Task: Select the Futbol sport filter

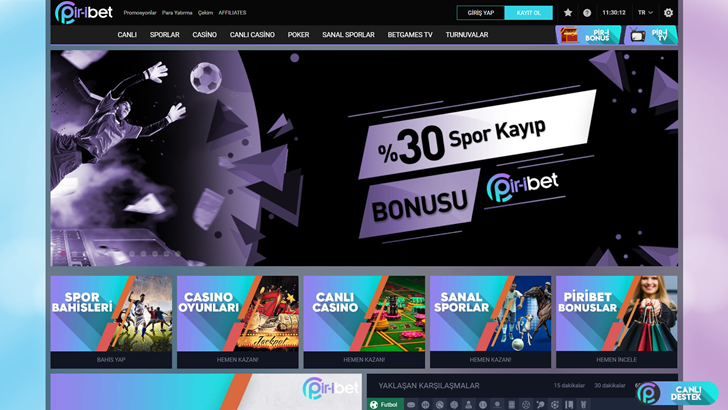Action: pos(385,404)
